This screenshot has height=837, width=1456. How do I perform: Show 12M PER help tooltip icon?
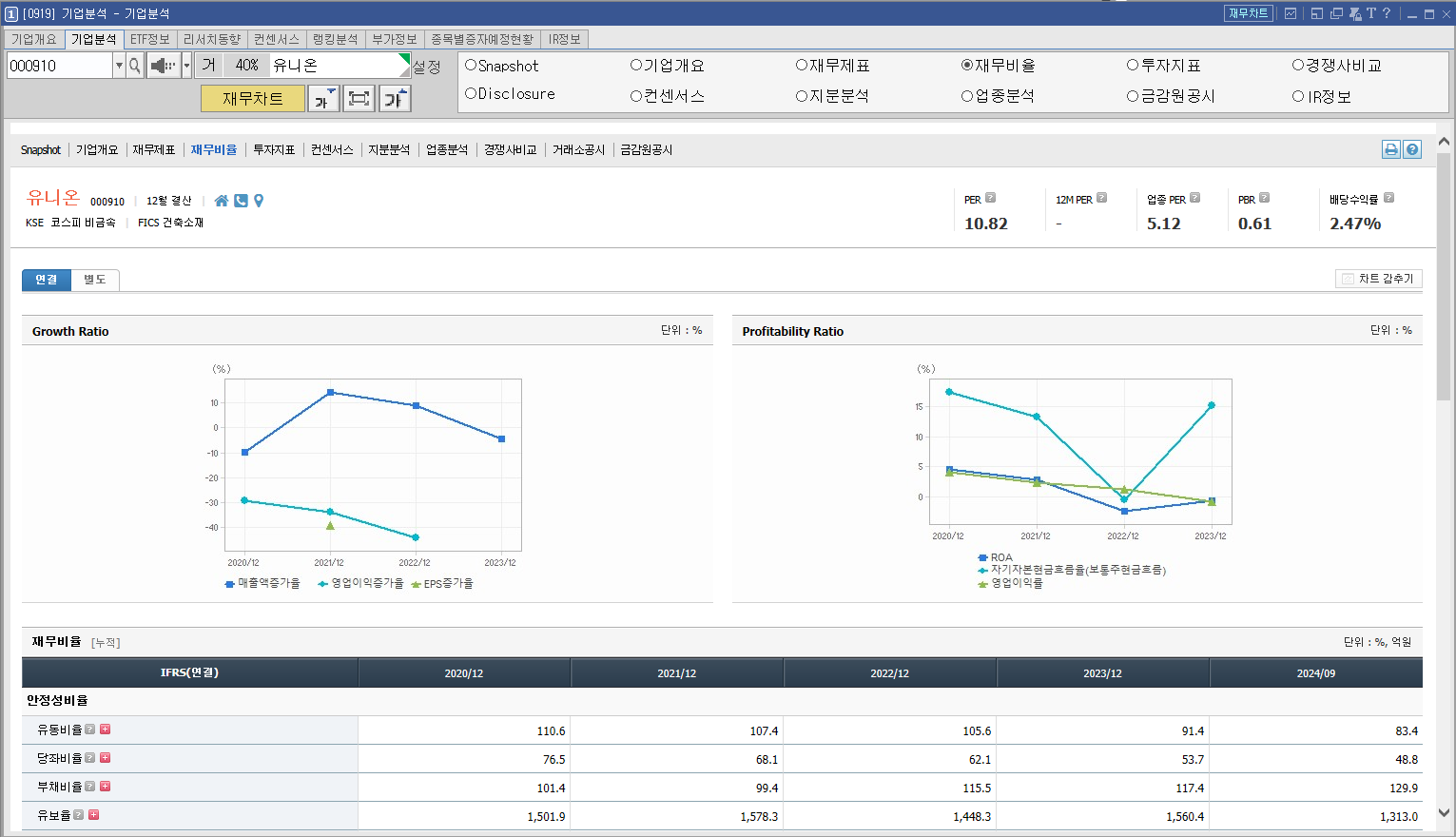1101,198
